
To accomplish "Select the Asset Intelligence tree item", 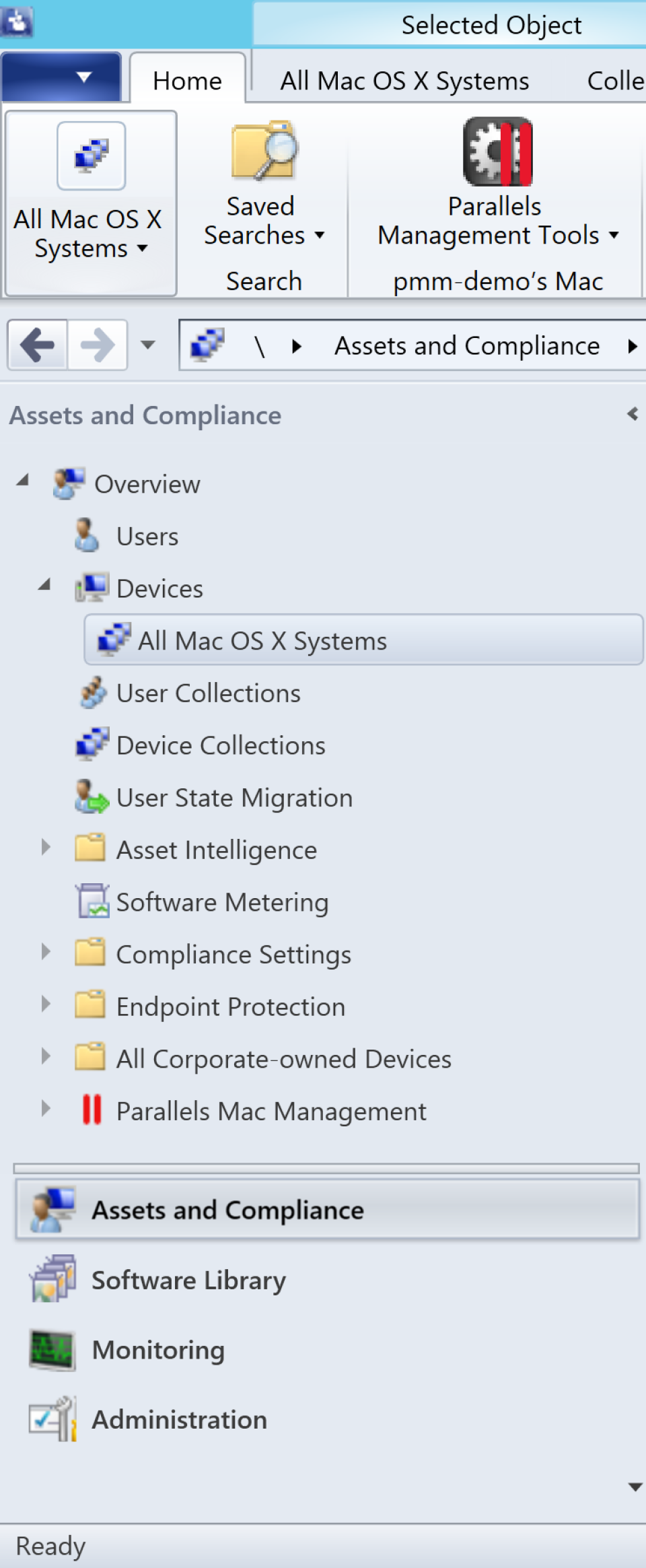I will (217, 850).
